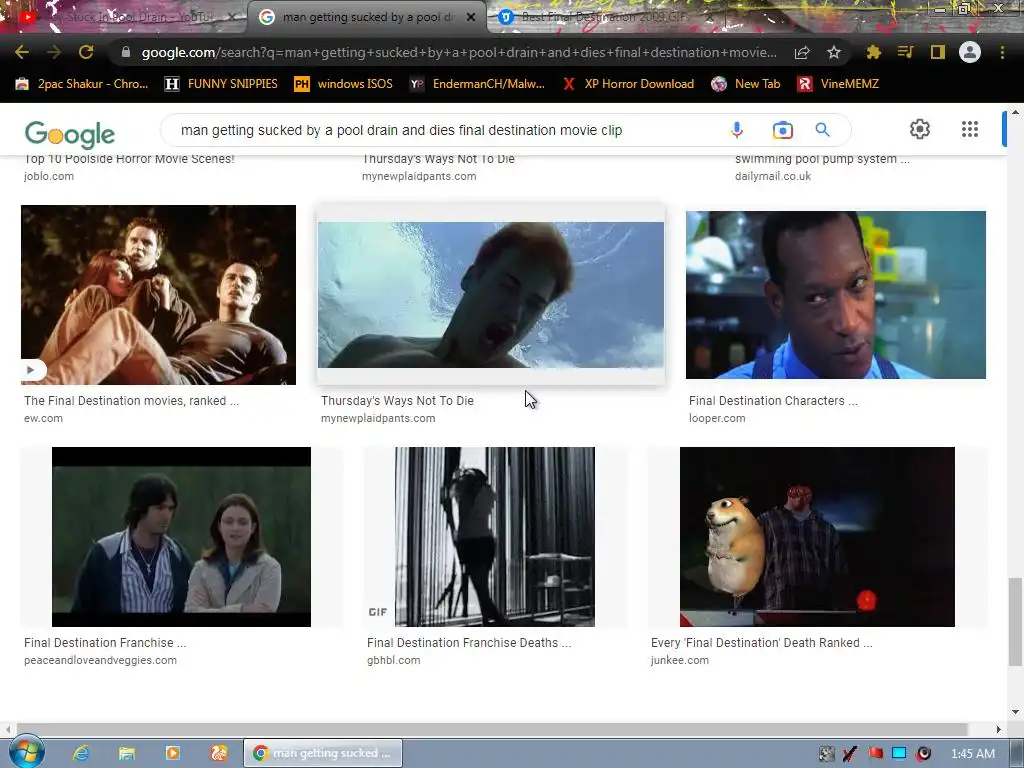Click the vertical scrollbar thumb
This screenshot has width=1024, height=768.
(x=1015, y=621)
